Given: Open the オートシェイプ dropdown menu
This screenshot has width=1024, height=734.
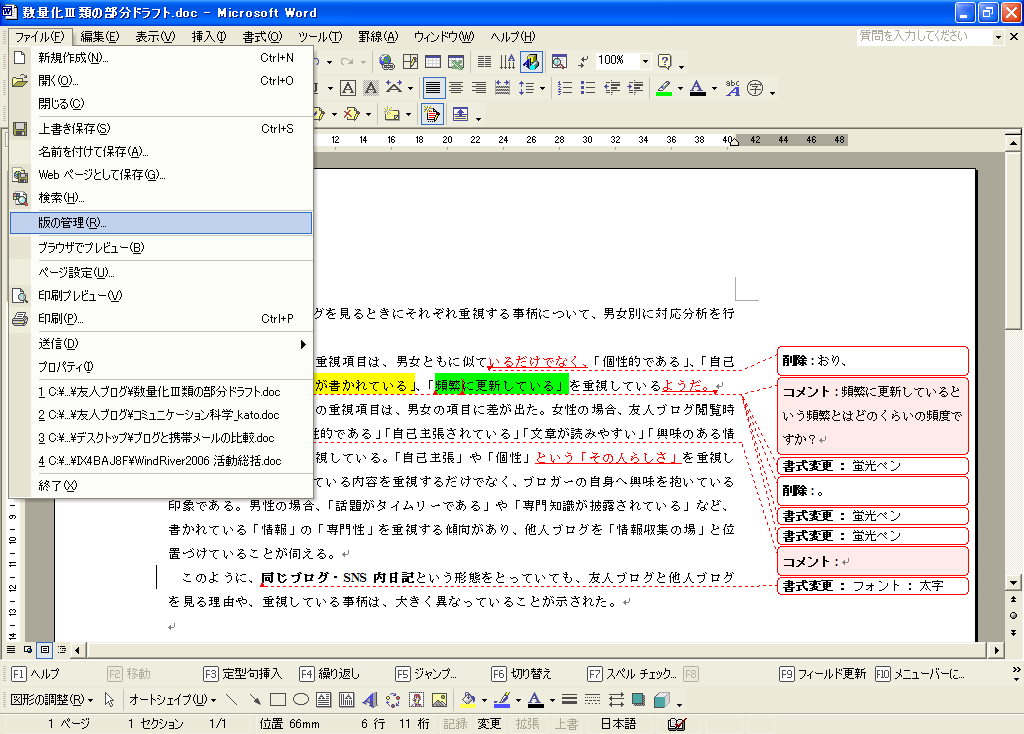Looking at the screenshot, I should pyautogui.click(x=168, y=700).
